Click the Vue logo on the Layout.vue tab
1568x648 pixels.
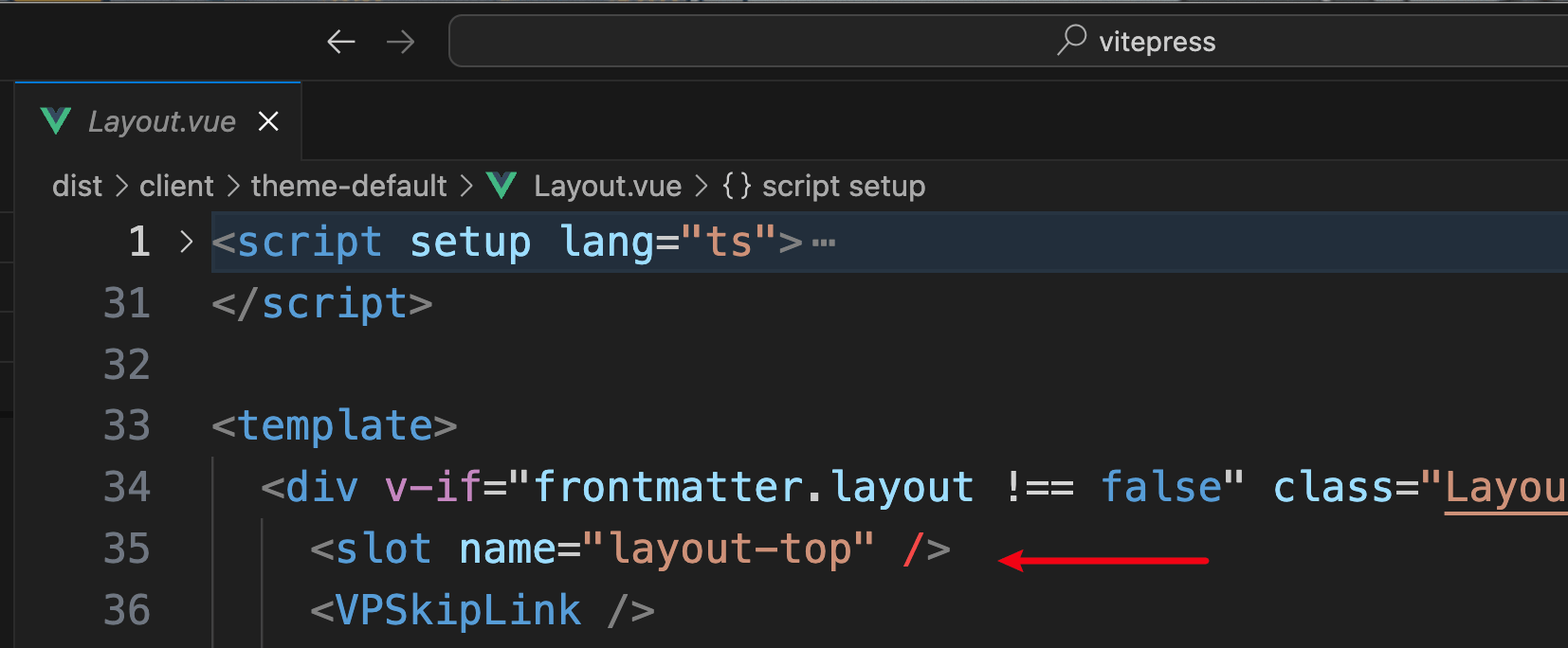click(x=56, y=121)
